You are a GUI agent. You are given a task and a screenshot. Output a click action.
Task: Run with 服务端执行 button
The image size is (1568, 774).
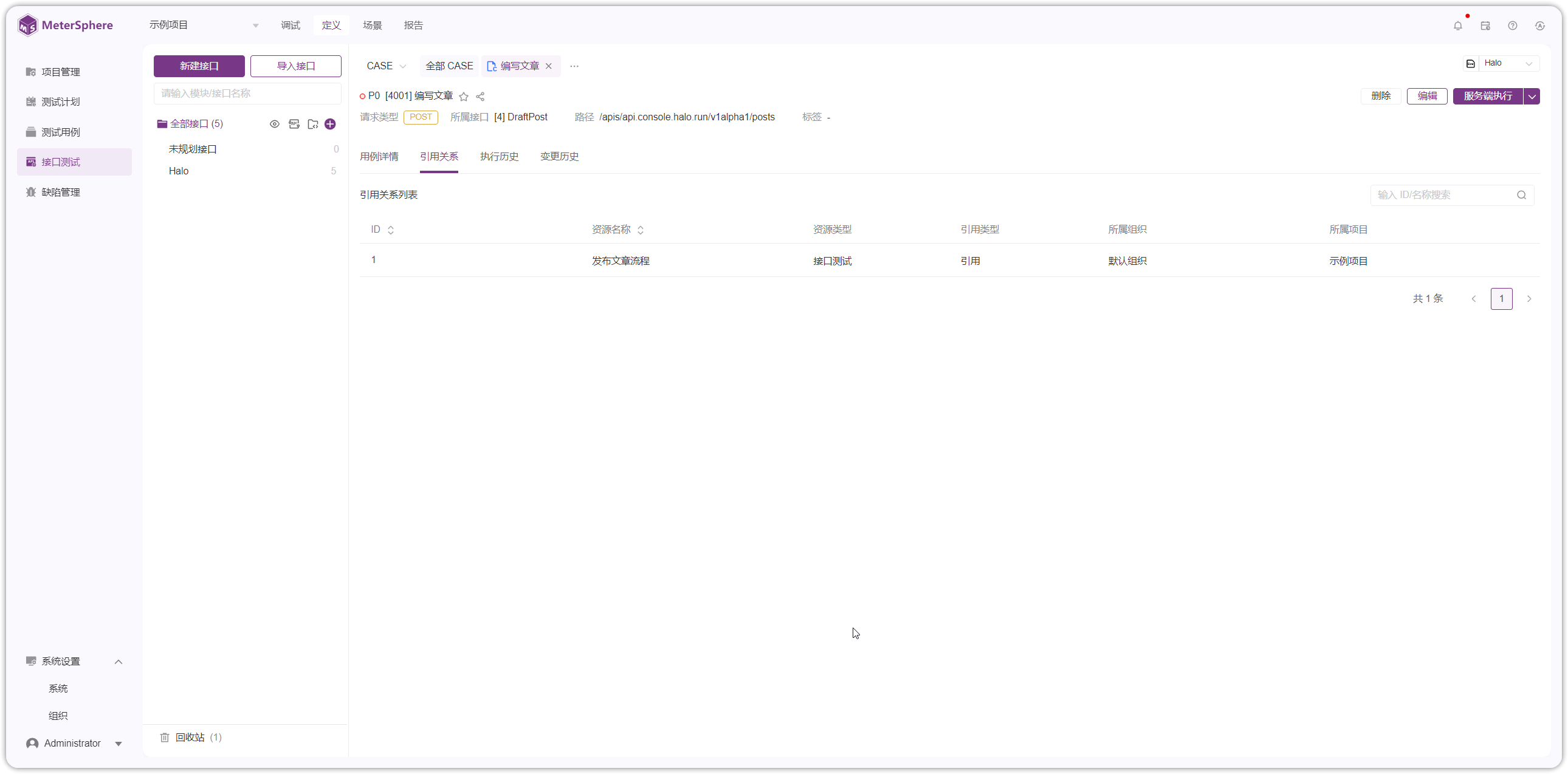click(x=1488, y=96)
